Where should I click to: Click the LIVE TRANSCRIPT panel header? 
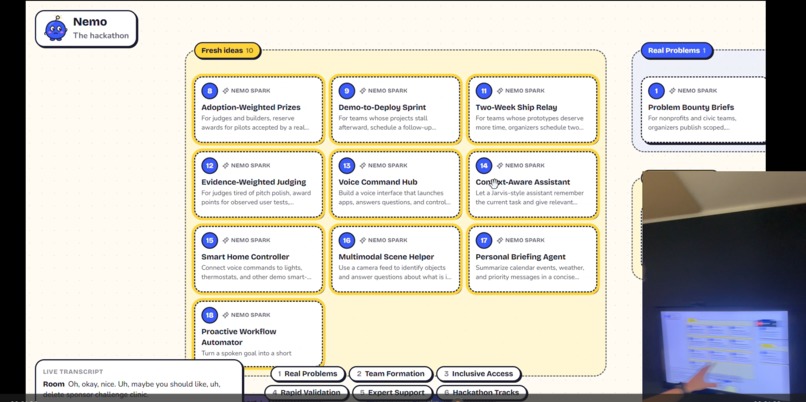pos(73,372)
